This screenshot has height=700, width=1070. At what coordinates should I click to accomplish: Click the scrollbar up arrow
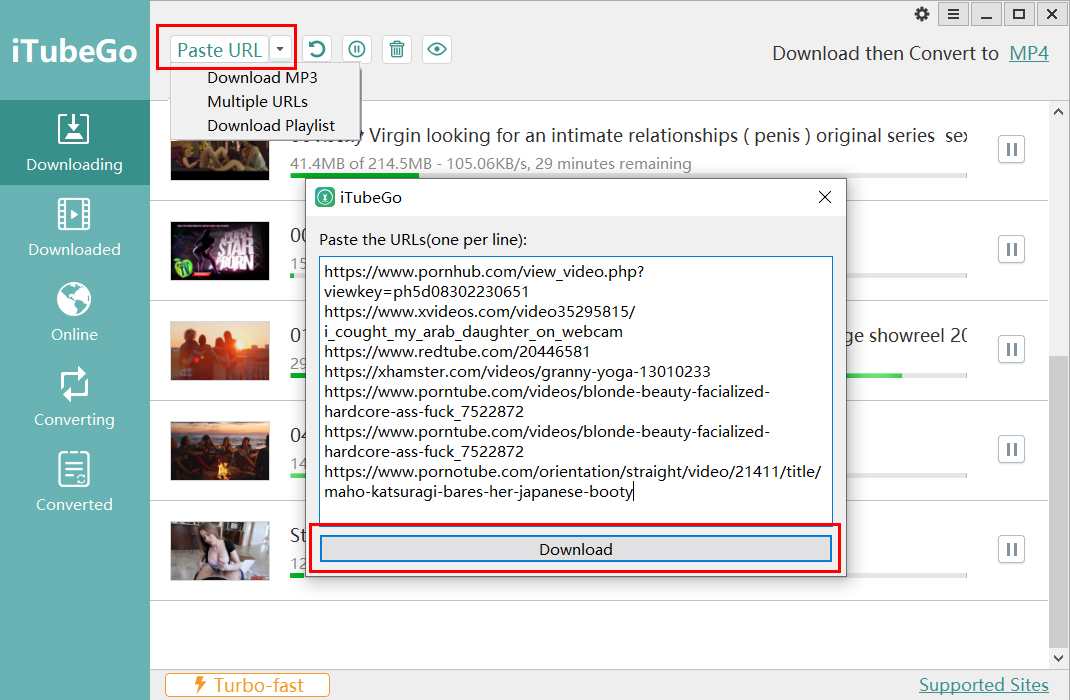[1058, 112]
